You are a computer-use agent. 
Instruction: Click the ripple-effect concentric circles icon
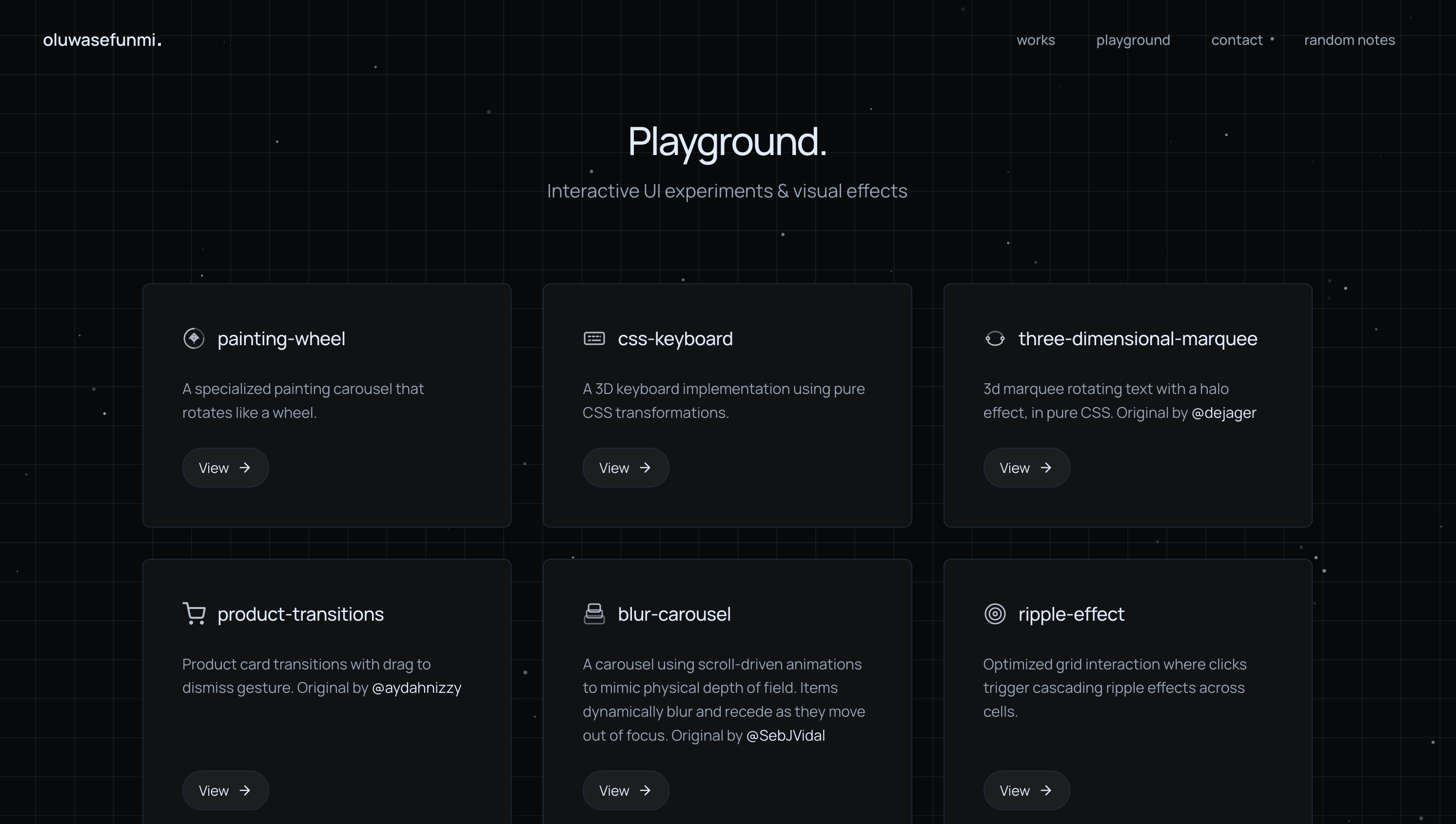[x=994, y=613]
